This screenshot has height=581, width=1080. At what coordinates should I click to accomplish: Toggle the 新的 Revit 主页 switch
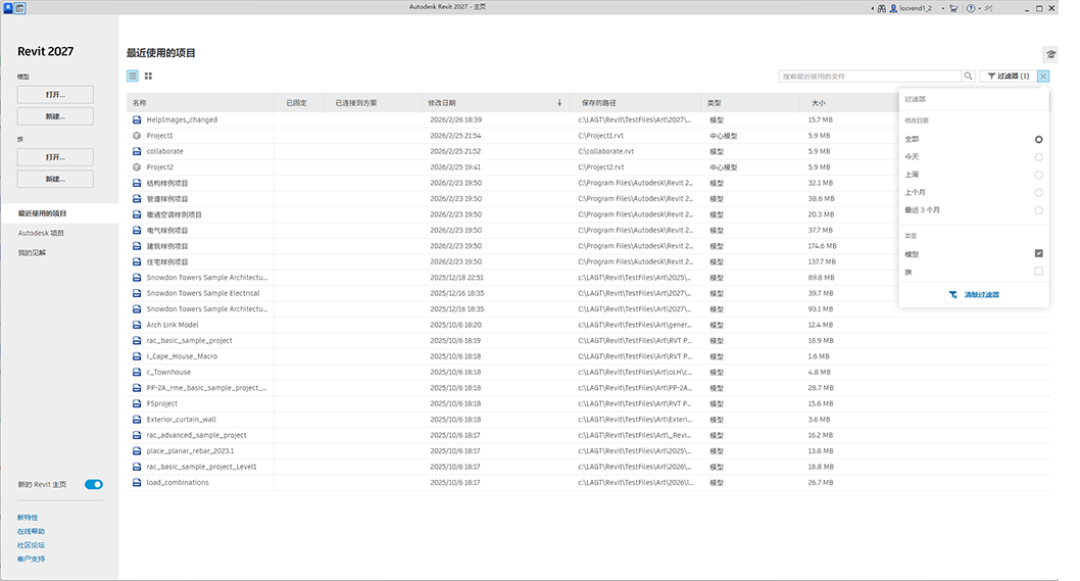(94, 485)
